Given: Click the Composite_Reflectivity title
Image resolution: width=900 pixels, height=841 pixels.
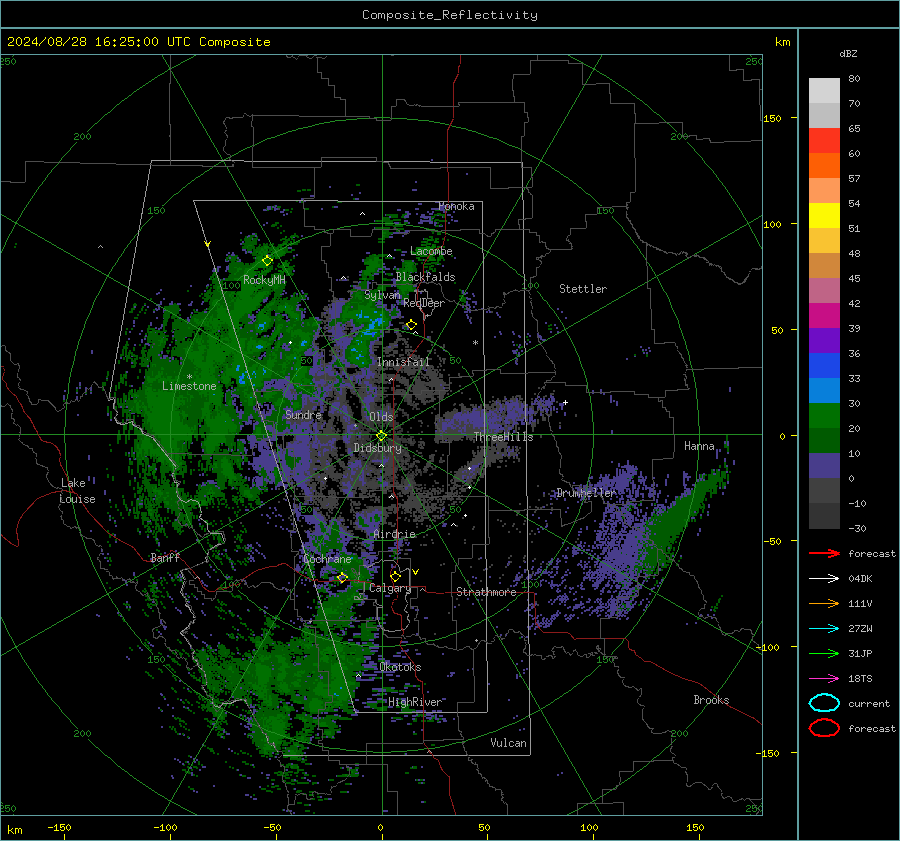Looking at the screenshot, I should [x=450, y=15].
